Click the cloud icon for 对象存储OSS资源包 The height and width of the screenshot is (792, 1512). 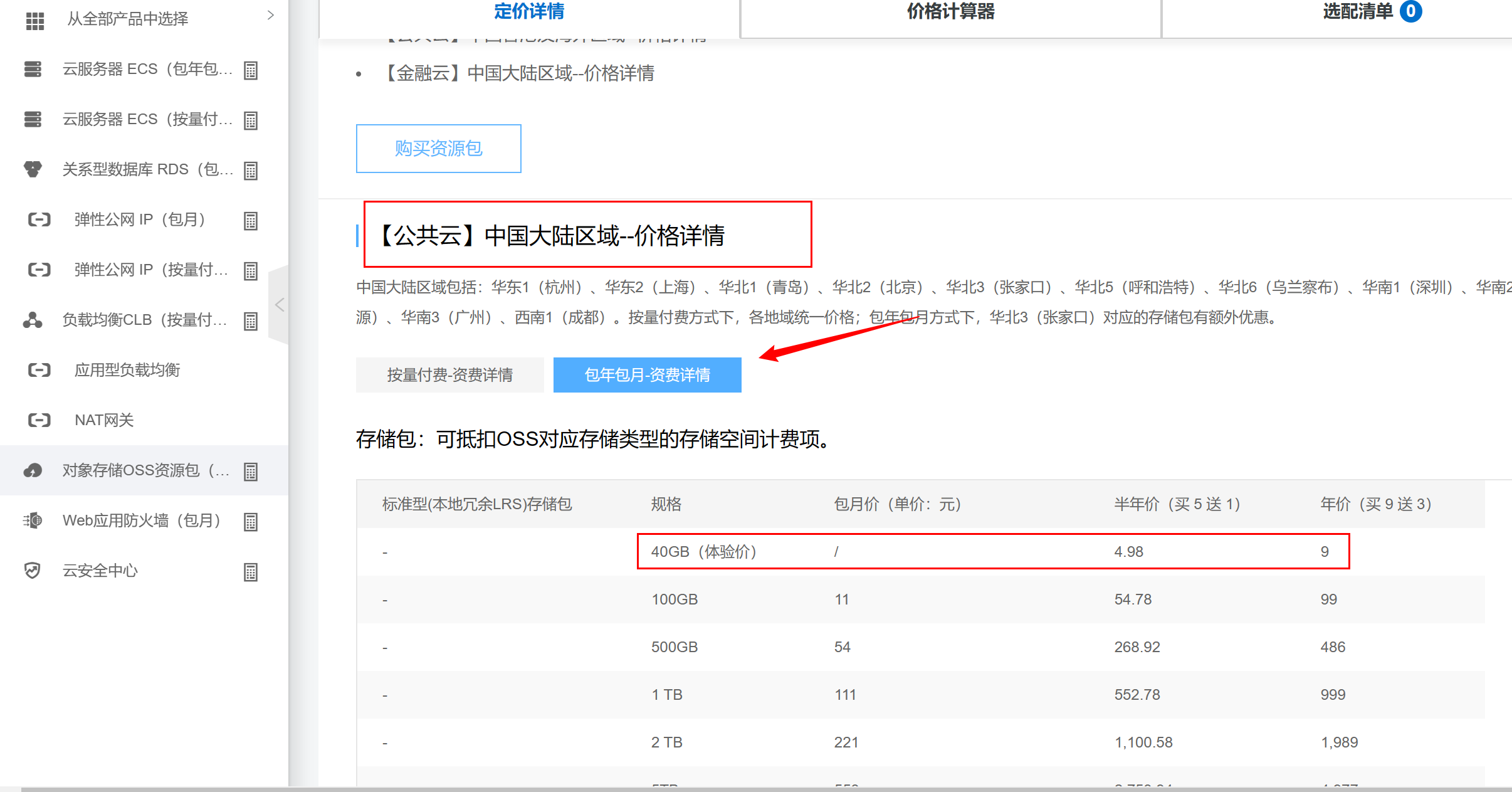pyautogui.click(x=33, y=470)
